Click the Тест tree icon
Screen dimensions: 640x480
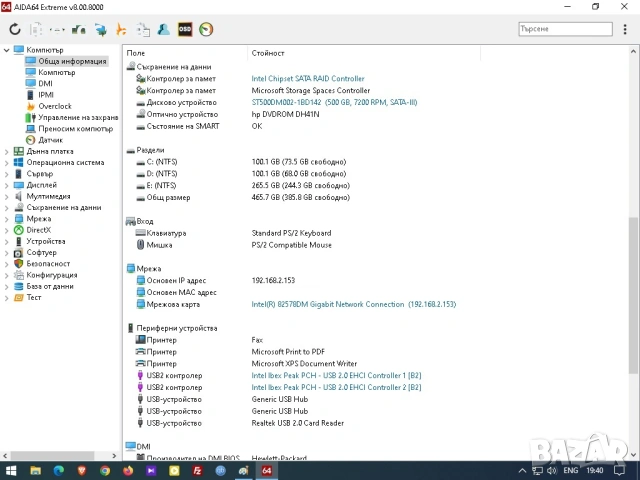point(18,298)
